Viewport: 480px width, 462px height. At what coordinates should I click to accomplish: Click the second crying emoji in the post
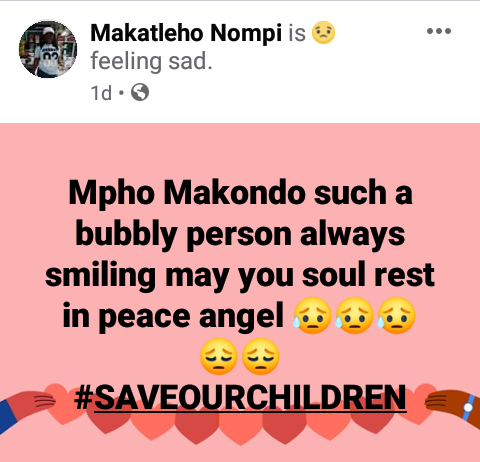click(x=354, y=315)
